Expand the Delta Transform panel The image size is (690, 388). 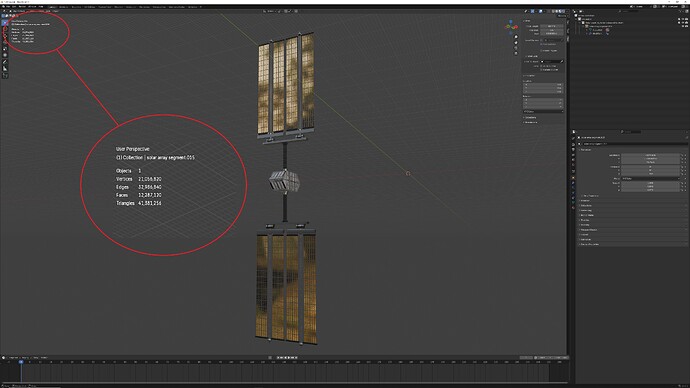591,196
